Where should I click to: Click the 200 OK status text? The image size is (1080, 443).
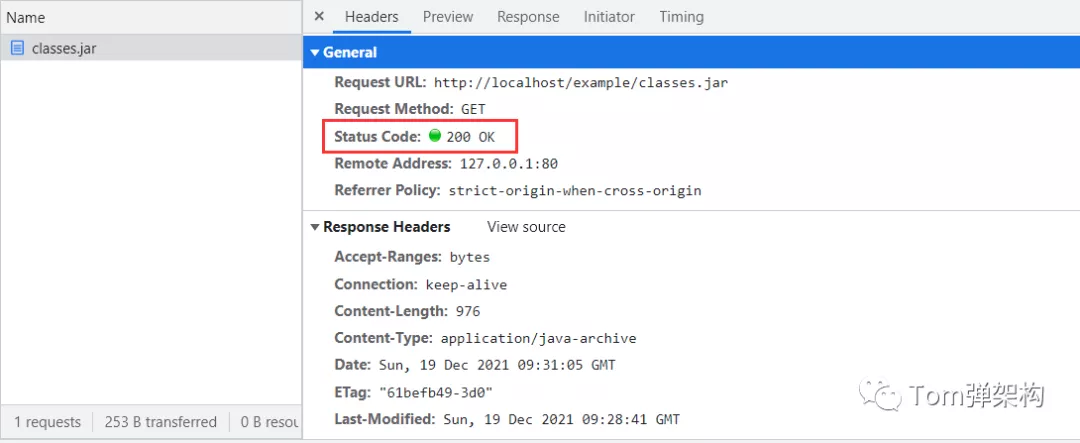pos(471,136)
